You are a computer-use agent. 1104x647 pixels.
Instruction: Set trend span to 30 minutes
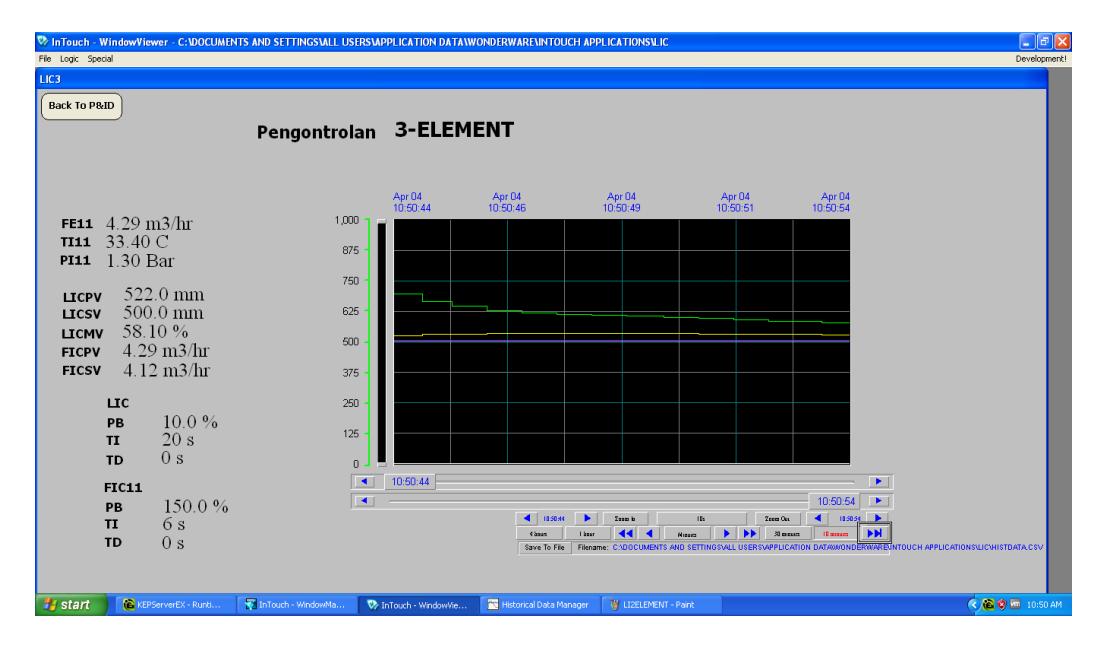click(x=787, y=534)
